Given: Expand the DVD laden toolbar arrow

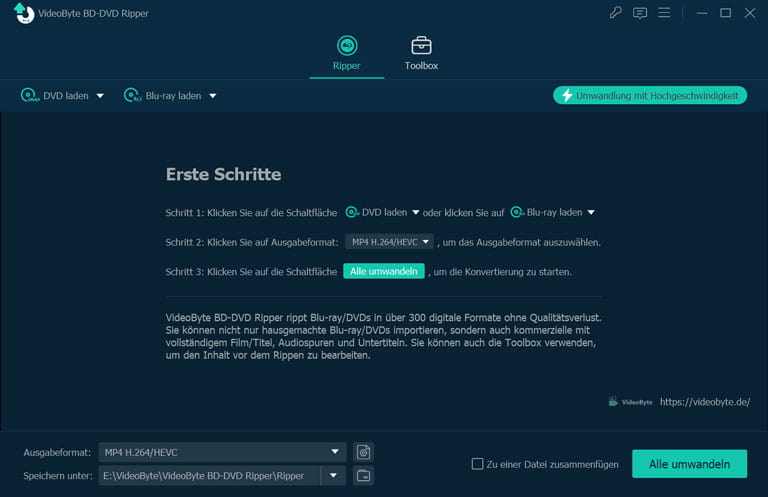Looking at the screenshot, I should [100, 96].
